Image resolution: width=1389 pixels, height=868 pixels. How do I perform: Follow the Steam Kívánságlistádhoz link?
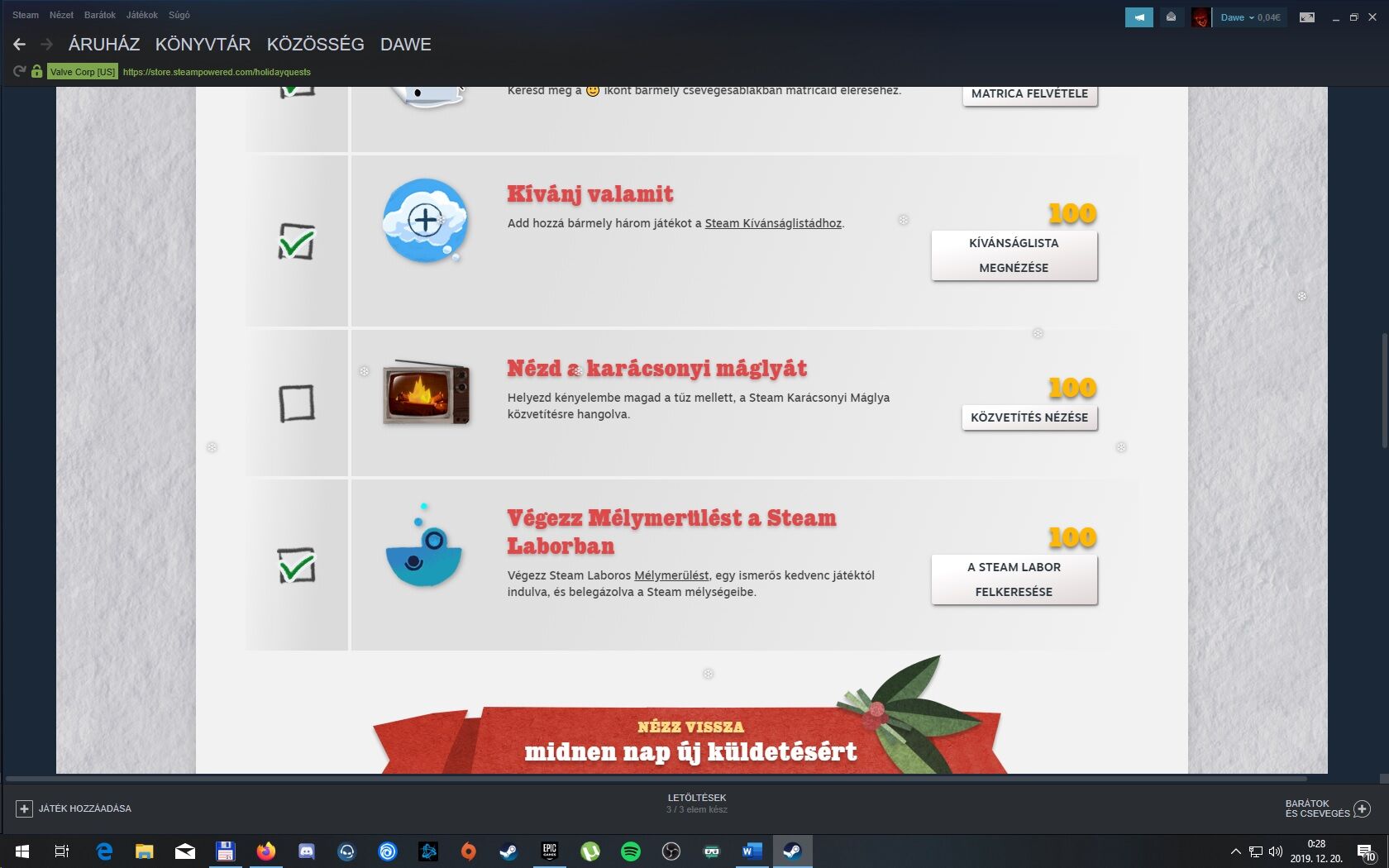click(773, 223)
